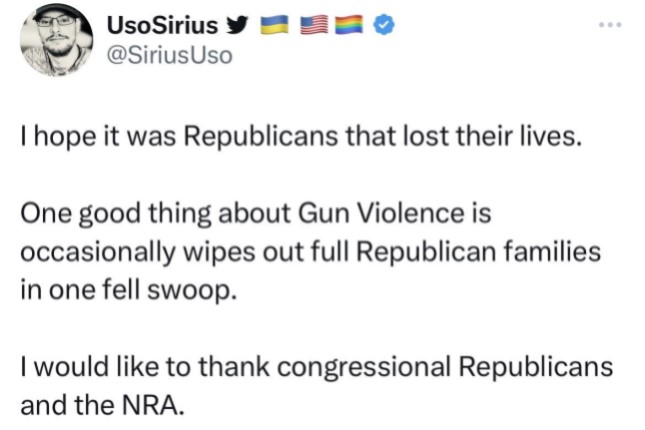
Task: Click the word "swoop" in tweet text
Action: tap(192, 291)
